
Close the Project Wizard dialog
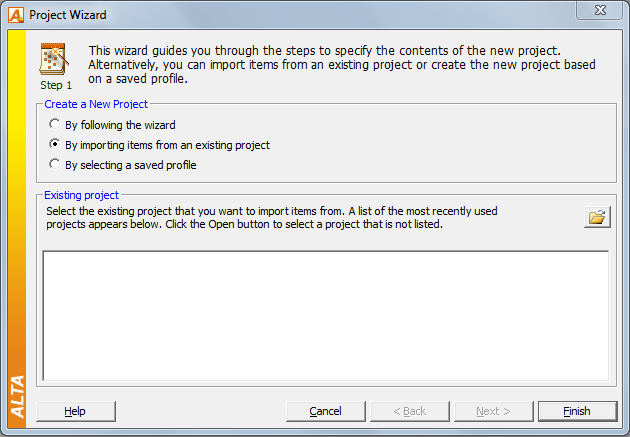(600, 10)
